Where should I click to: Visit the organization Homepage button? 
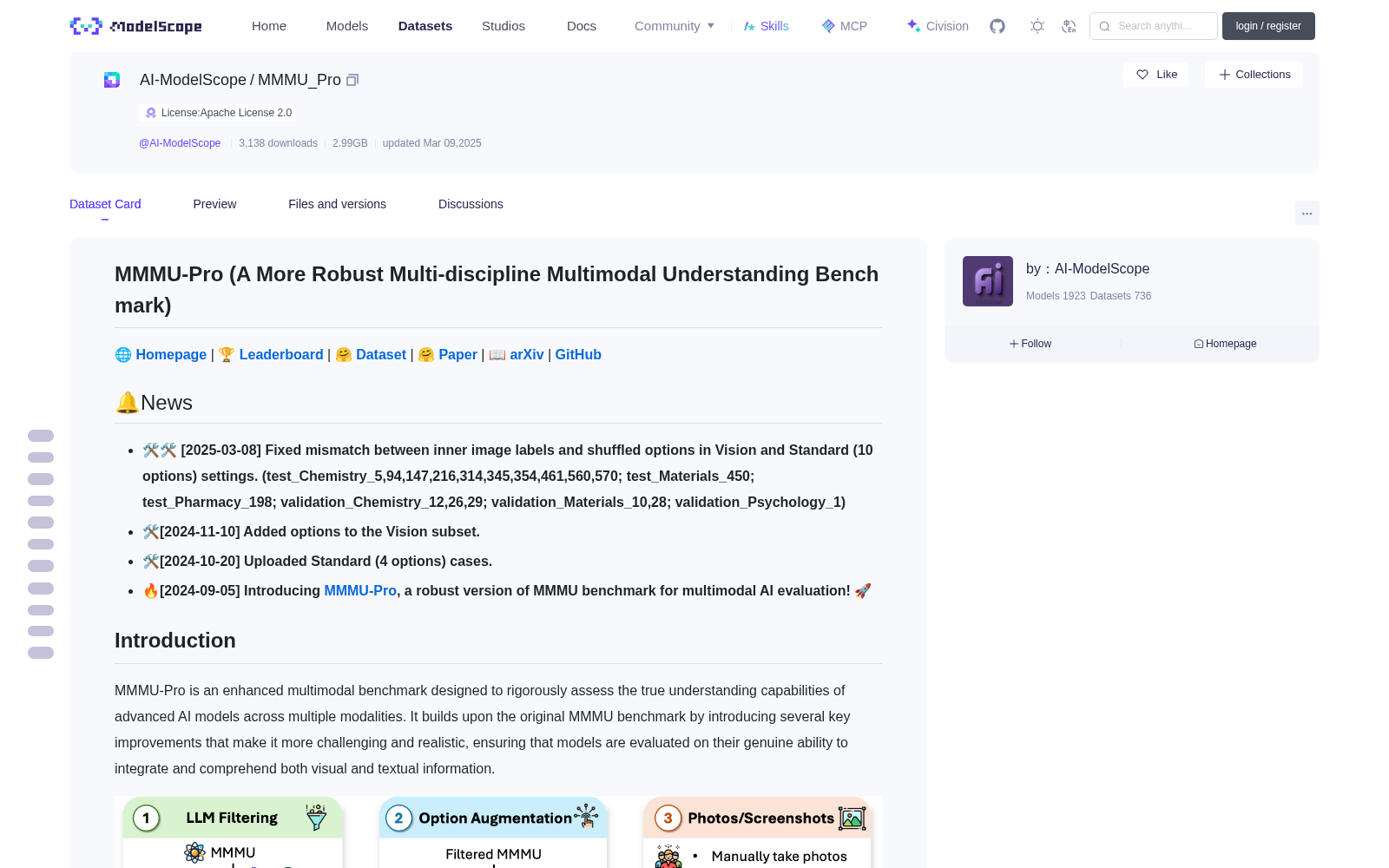1225,344
